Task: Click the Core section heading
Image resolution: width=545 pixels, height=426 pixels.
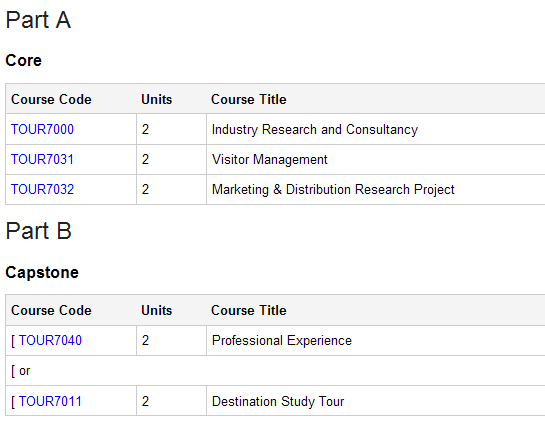Action: [24, 60]
